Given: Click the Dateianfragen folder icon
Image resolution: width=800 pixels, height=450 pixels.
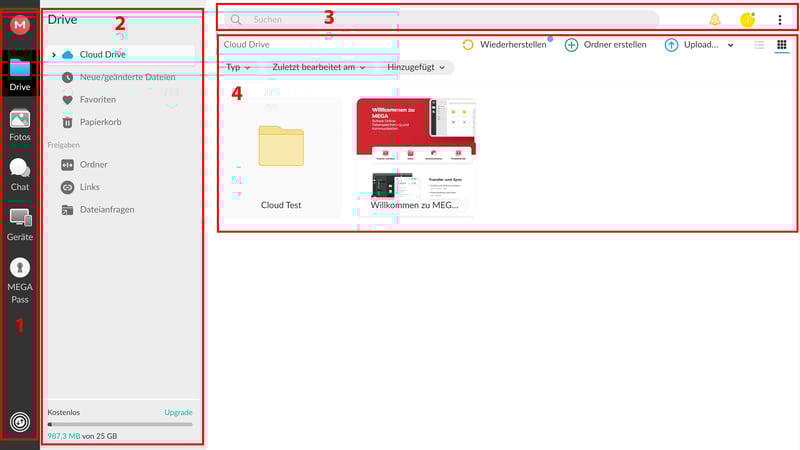Looking at the screenshot, I should tap(67, 210).
